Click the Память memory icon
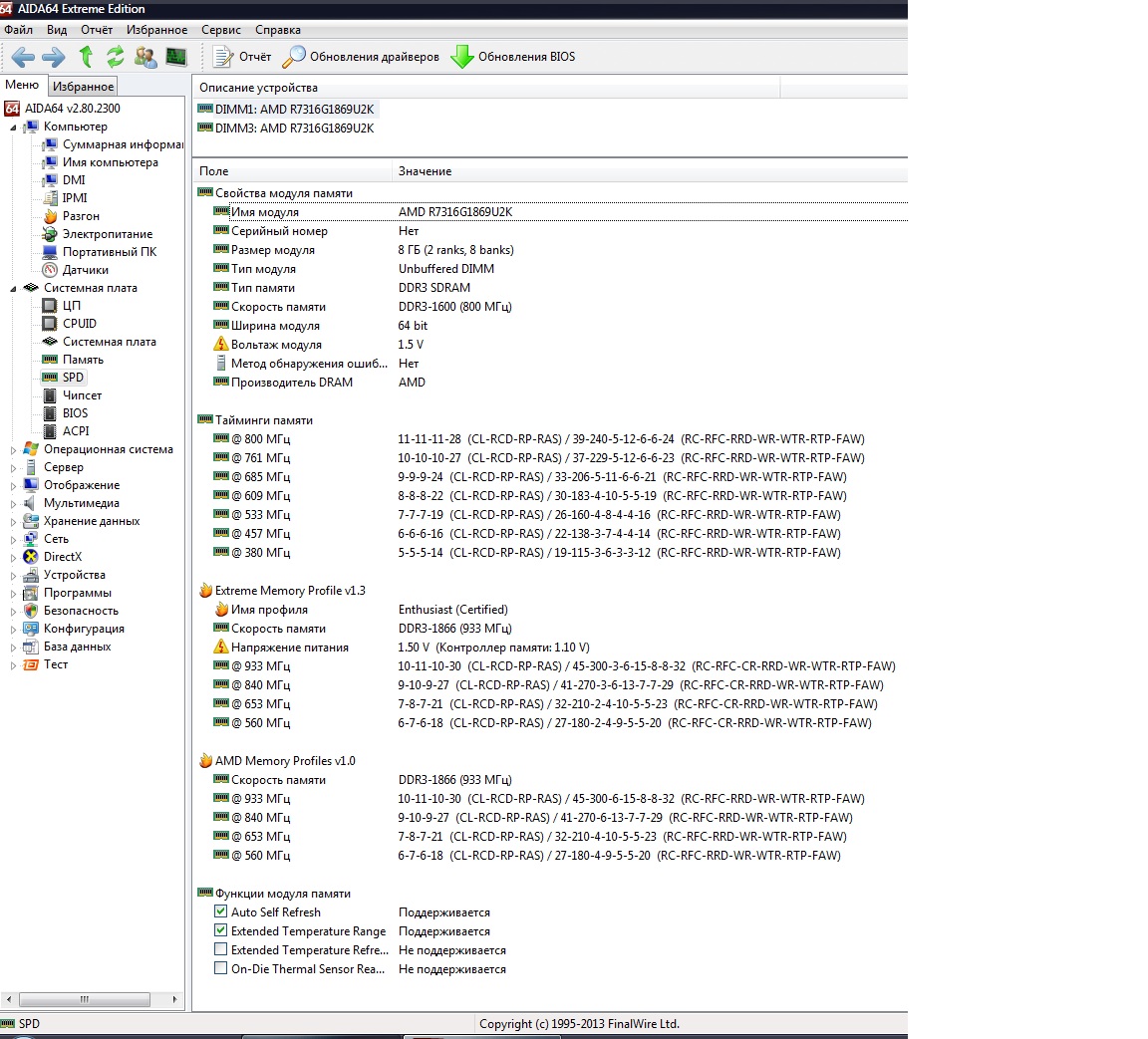 (50, 360)
